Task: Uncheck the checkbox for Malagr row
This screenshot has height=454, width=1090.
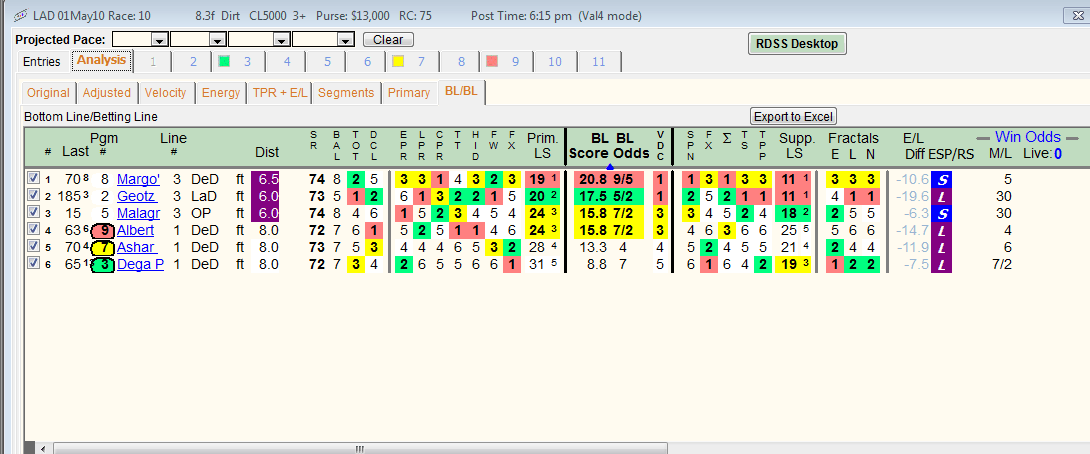Action: pos(31,213)
